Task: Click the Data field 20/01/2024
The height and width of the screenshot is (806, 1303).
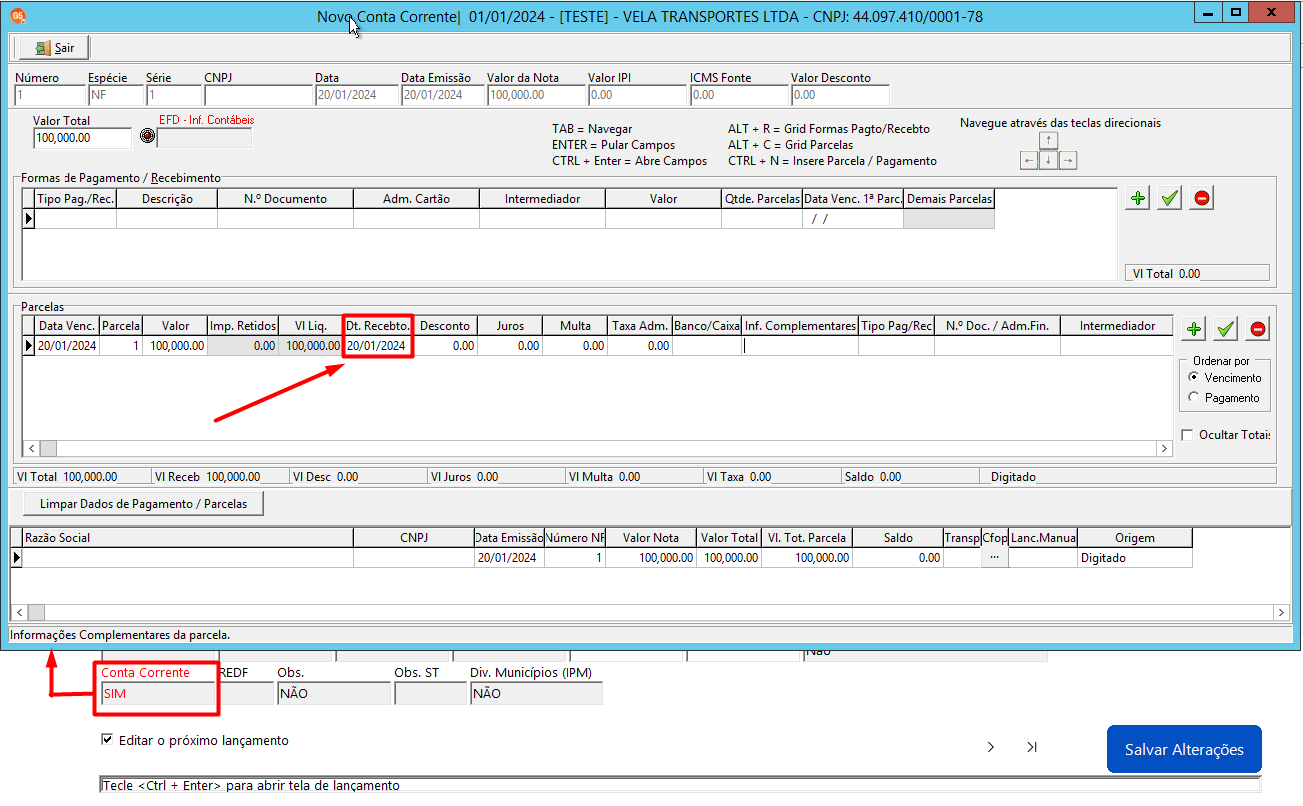Action: coord(356,95)
